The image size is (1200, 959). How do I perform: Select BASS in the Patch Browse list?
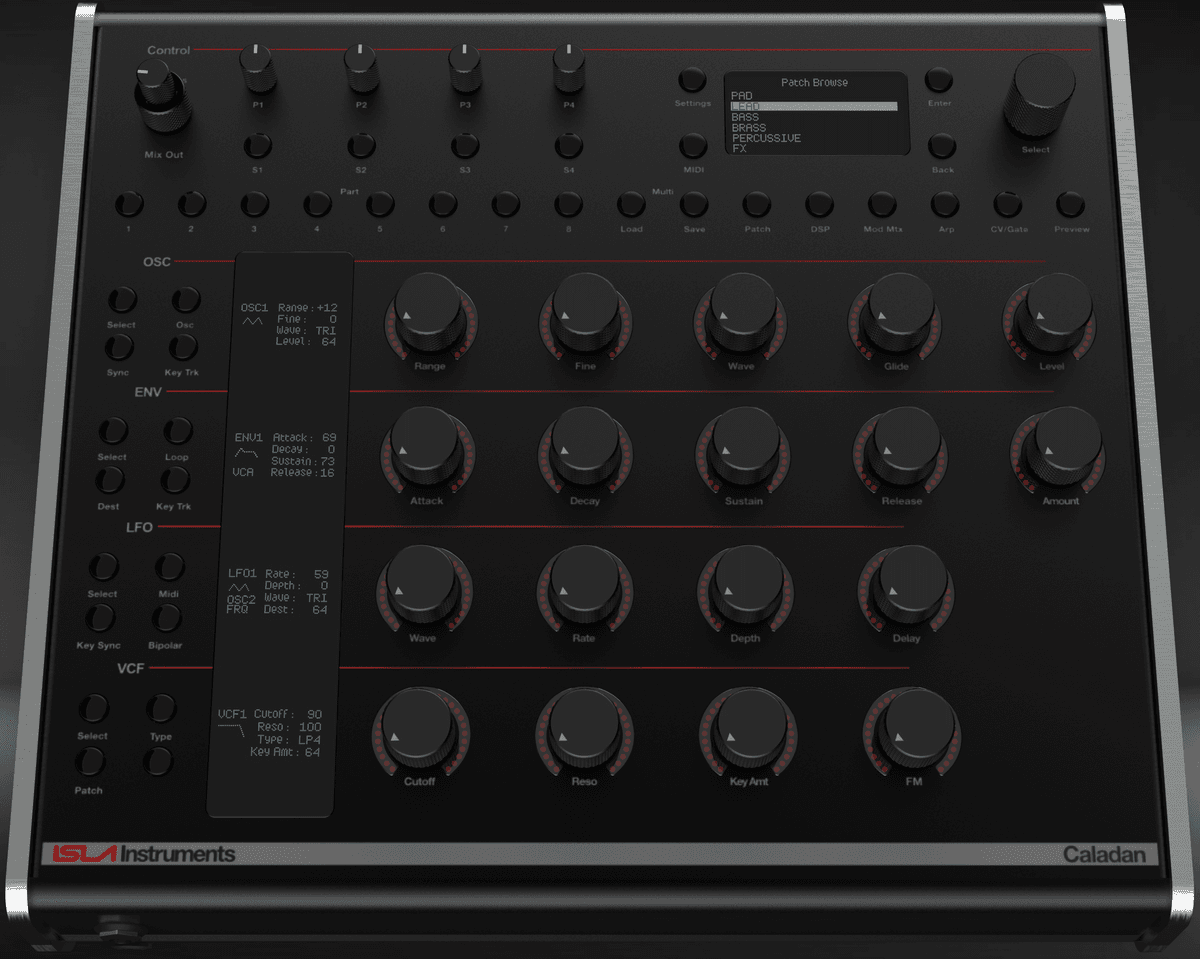point(746,117)
